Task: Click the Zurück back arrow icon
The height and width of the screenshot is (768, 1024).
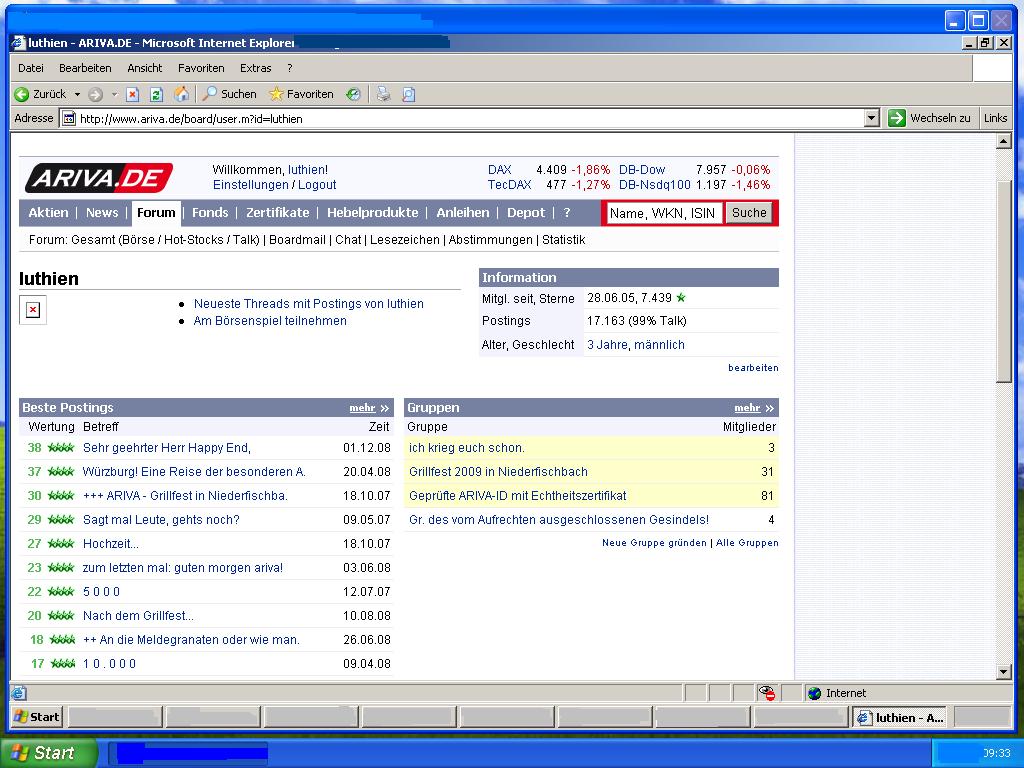Action: pos(21,94)
